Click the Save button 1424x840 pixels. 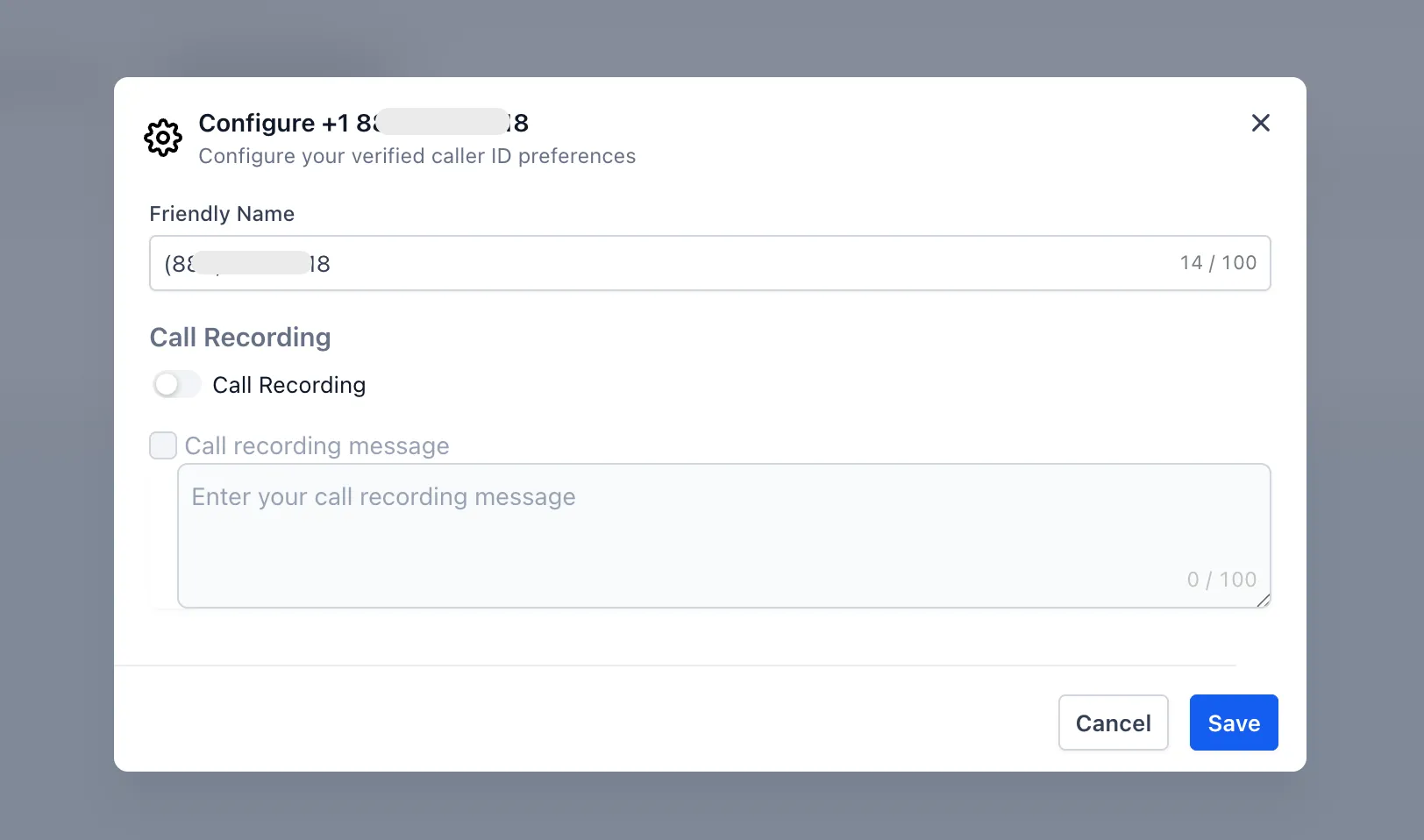coord(1233,723)
